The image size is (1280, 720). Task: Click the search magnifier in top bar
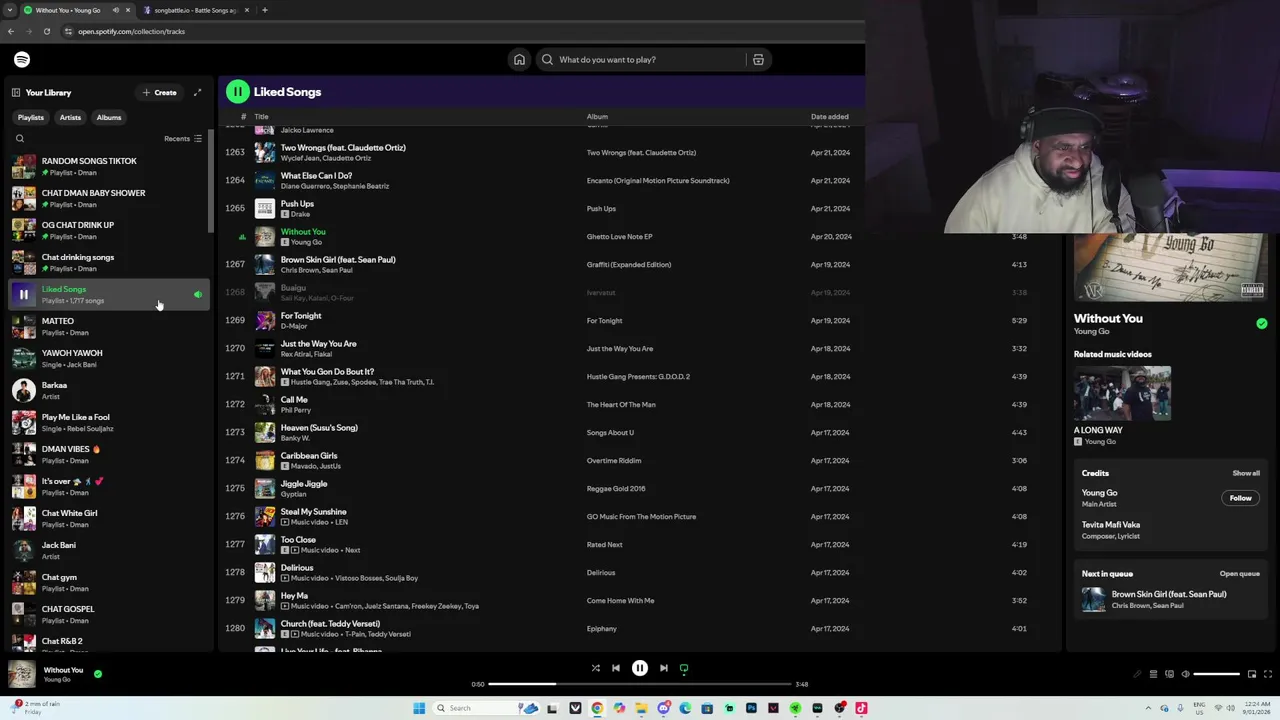click(x=547, y=60)
